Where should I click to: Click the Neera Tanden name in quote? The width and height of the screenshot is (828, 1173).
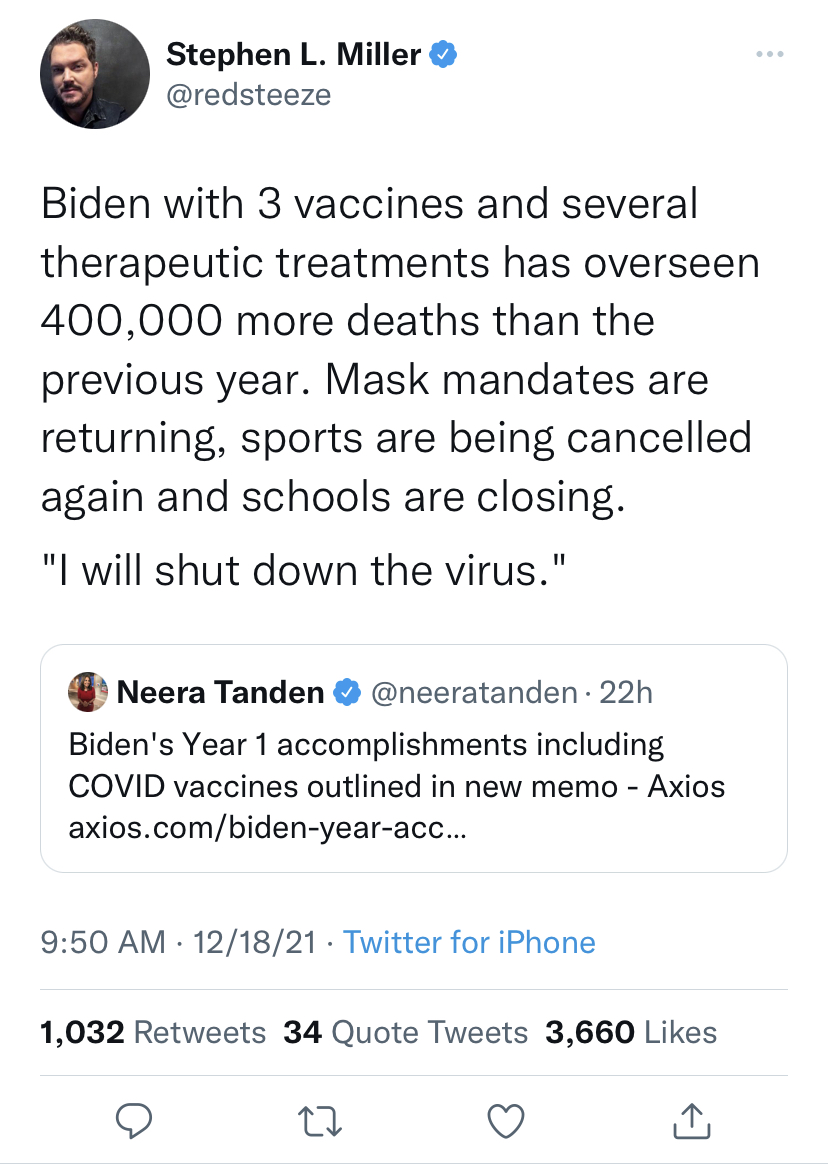click(x=220, y=692)
